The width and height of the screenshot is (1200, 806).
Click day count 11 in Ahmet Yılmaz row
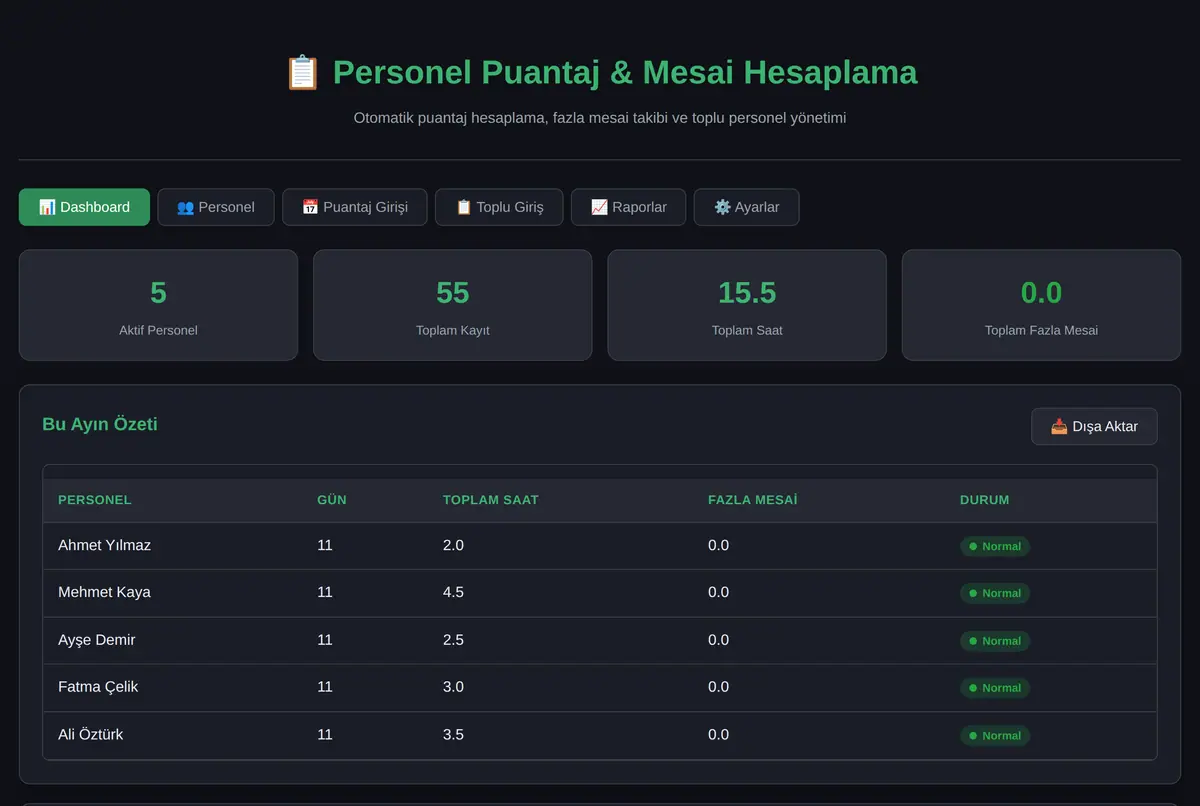pyautogui.click(x=325, y=545)
